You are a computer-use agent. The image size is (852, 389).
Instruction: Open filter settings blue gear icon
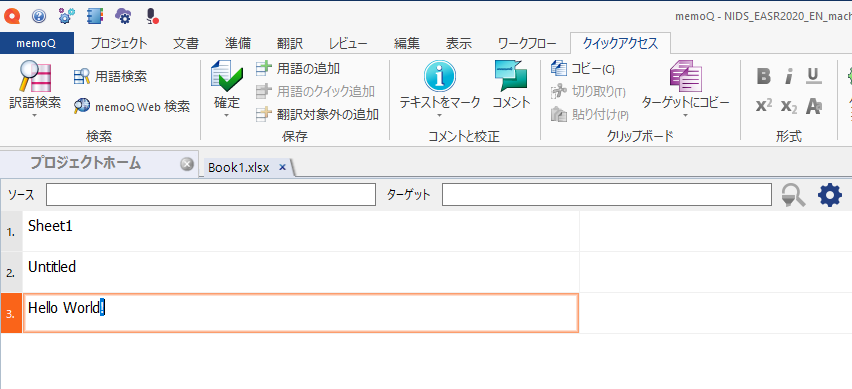point(830,194)
